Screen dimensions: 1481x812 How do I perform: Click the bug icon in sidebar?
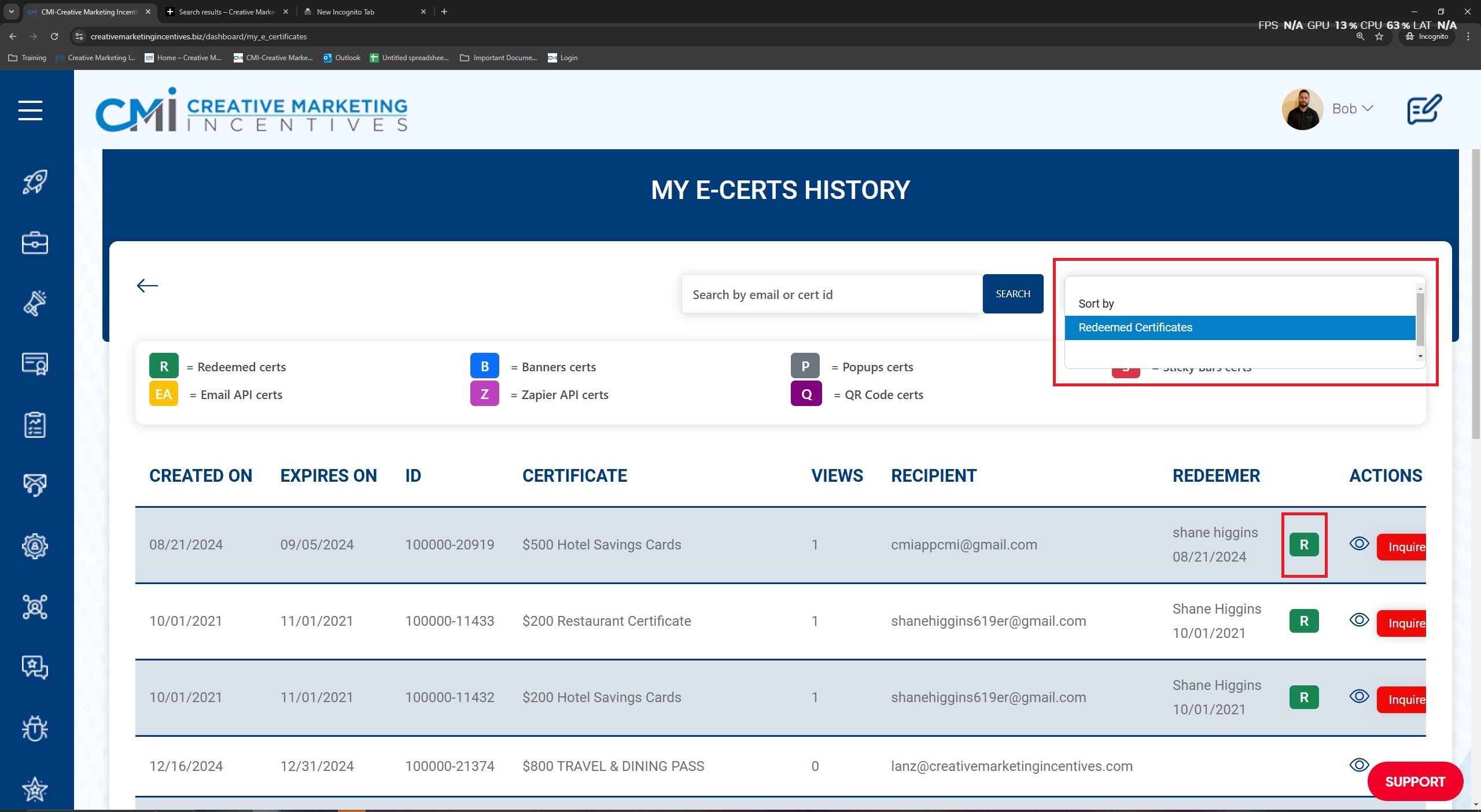pos(35,728)
